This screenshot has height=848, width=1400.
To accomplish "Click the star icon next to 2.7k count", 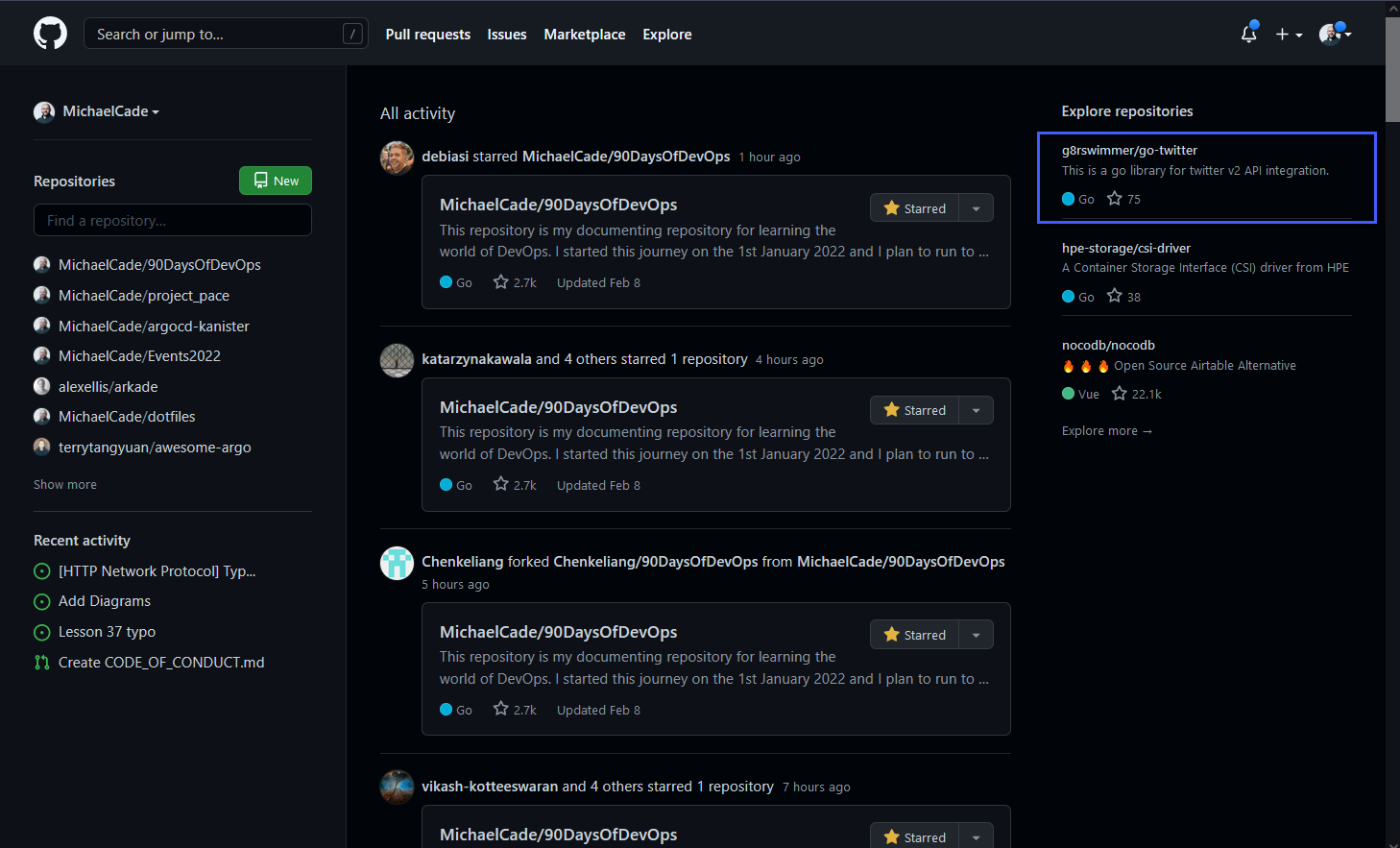I will tap(499, 281).
